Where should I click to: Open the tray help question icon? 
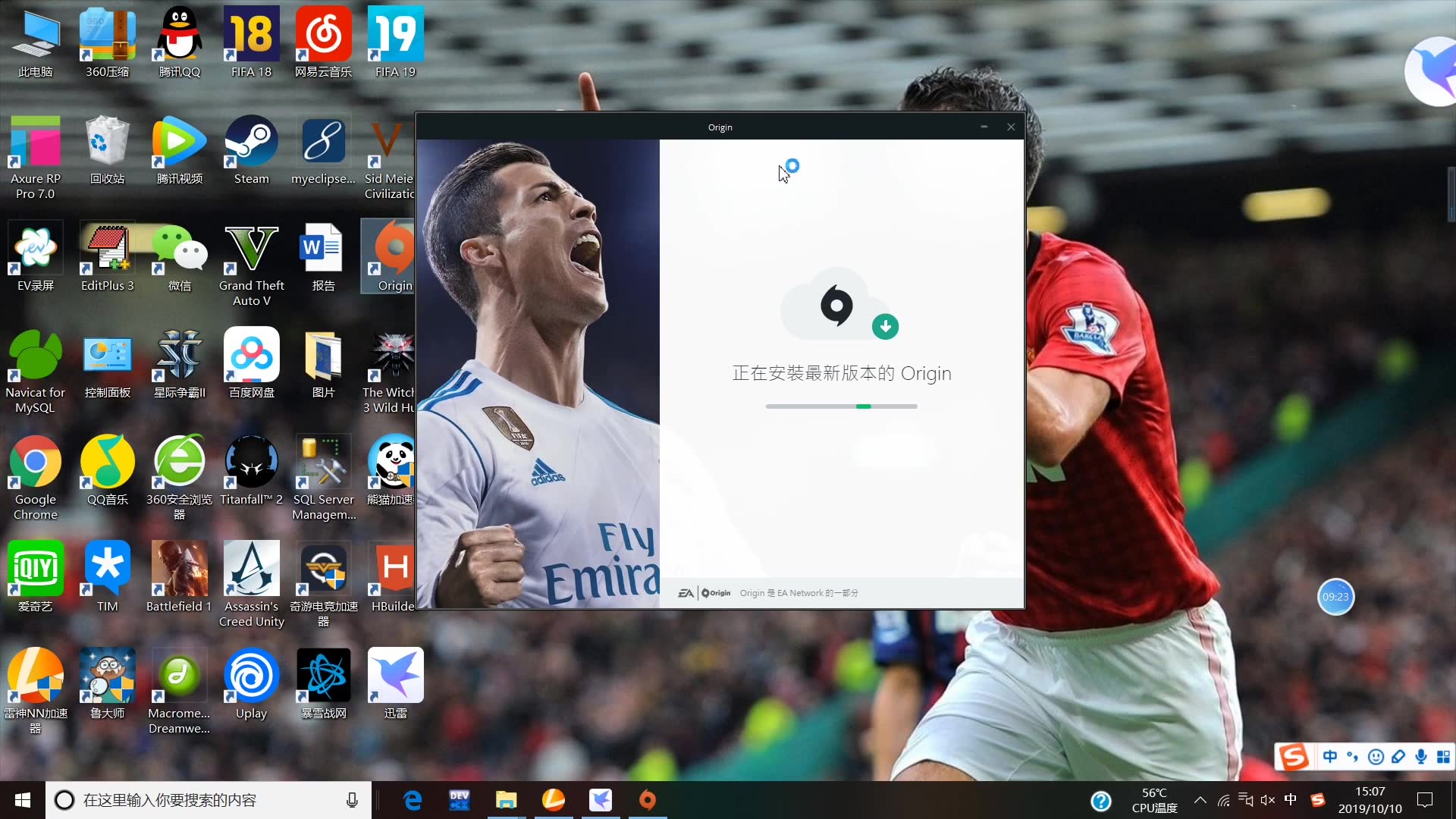click(x=1101, y=801)
